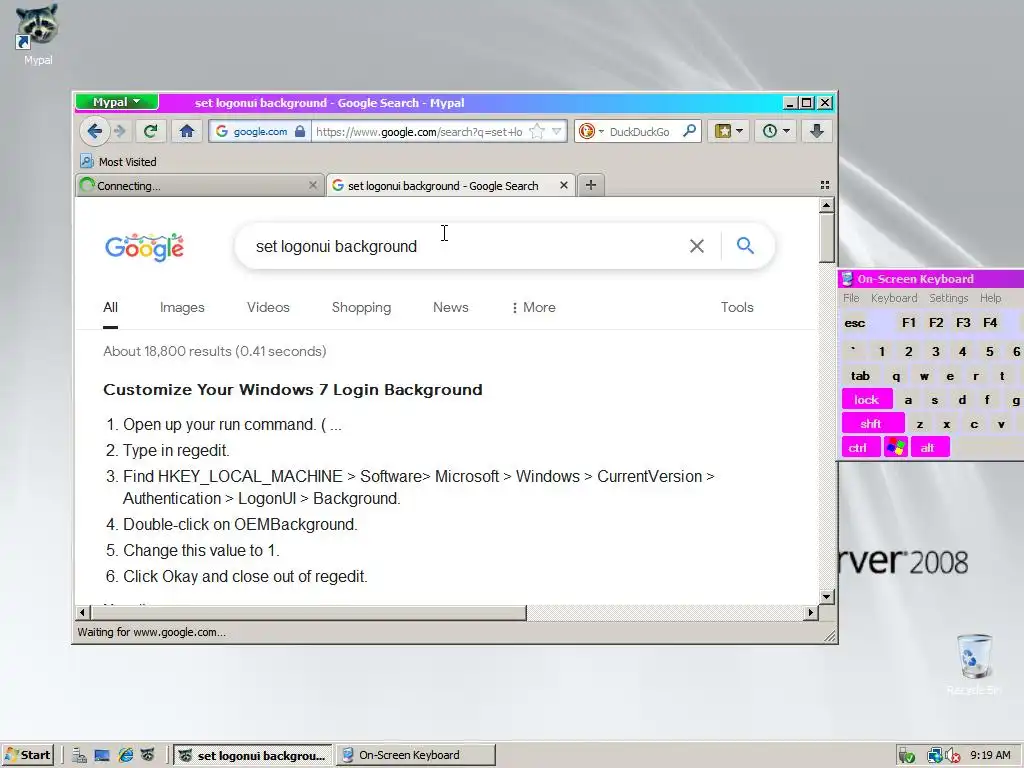Click the google.com site identity lock

[300, 131]
